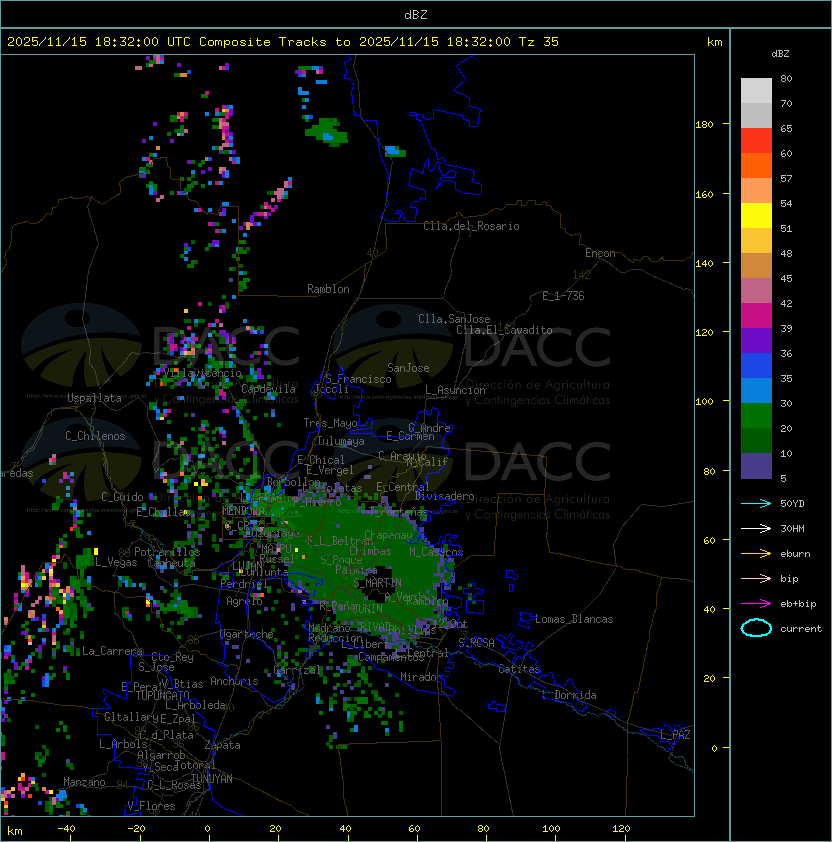
Task: Click the Capdevila map label
Action: [268, 388]
